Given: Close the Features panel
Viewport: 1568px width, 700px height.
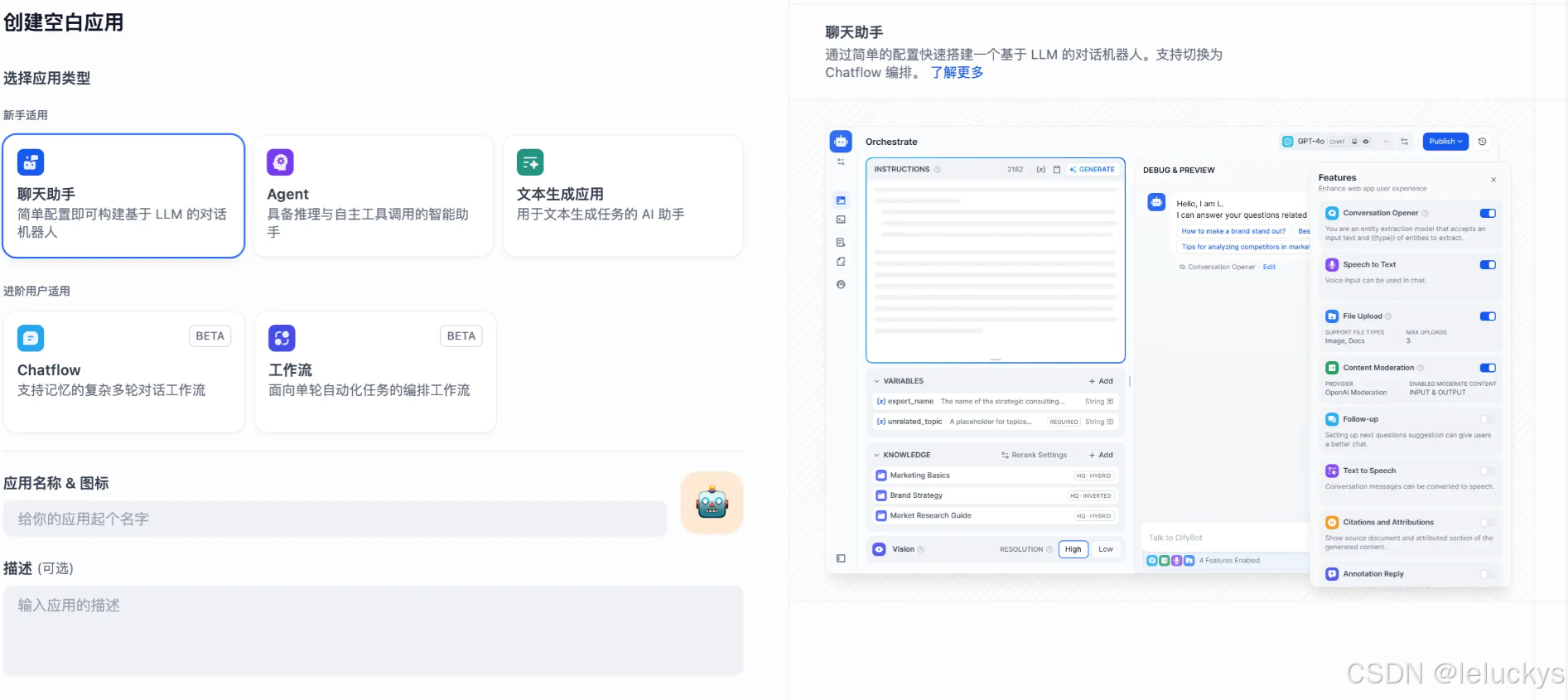Looking at the screenshot, I should (x=1493, y=180).
